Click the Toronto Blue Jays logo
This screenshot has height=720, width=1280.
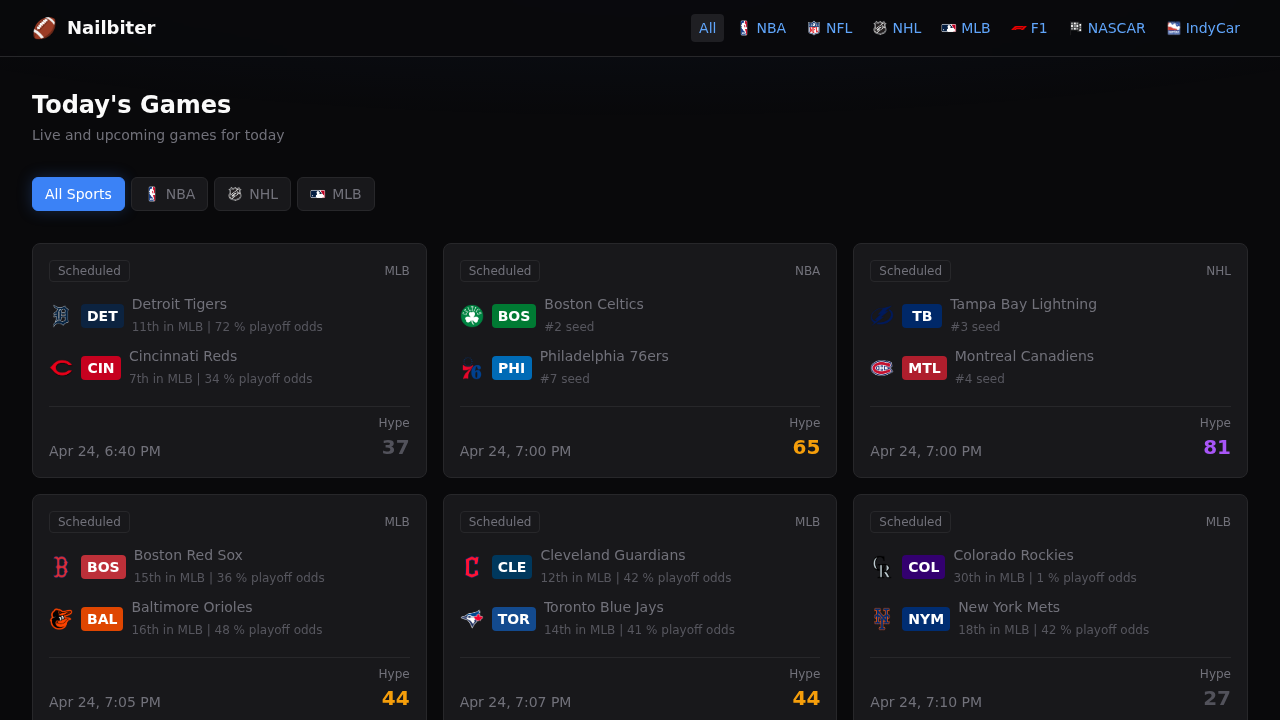point(472,619)
